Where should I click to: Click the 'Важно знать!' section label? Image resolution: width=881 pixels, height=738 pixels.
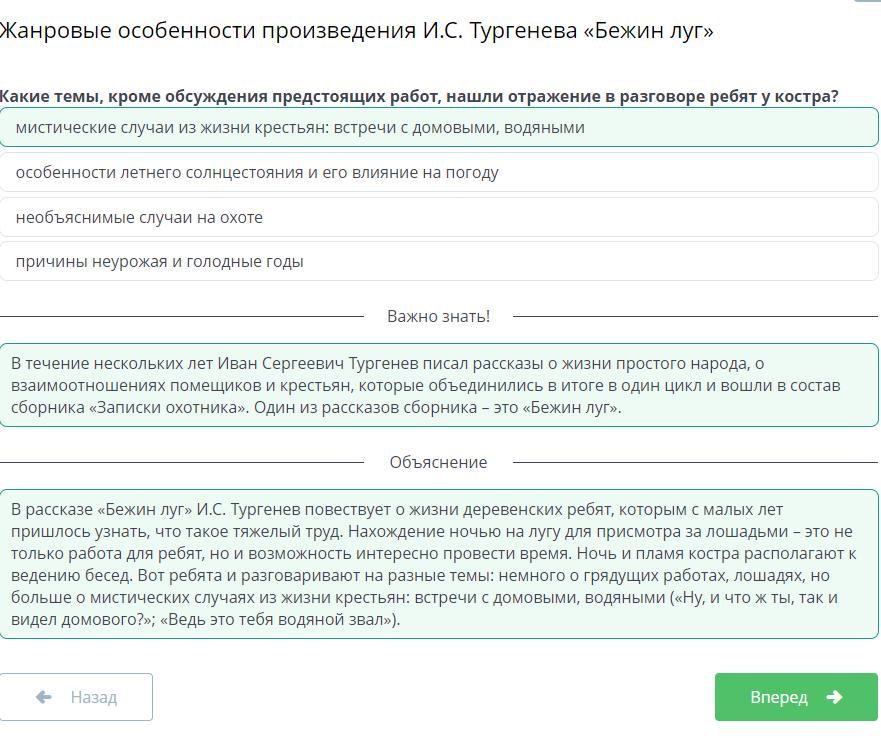click(438, 316)
